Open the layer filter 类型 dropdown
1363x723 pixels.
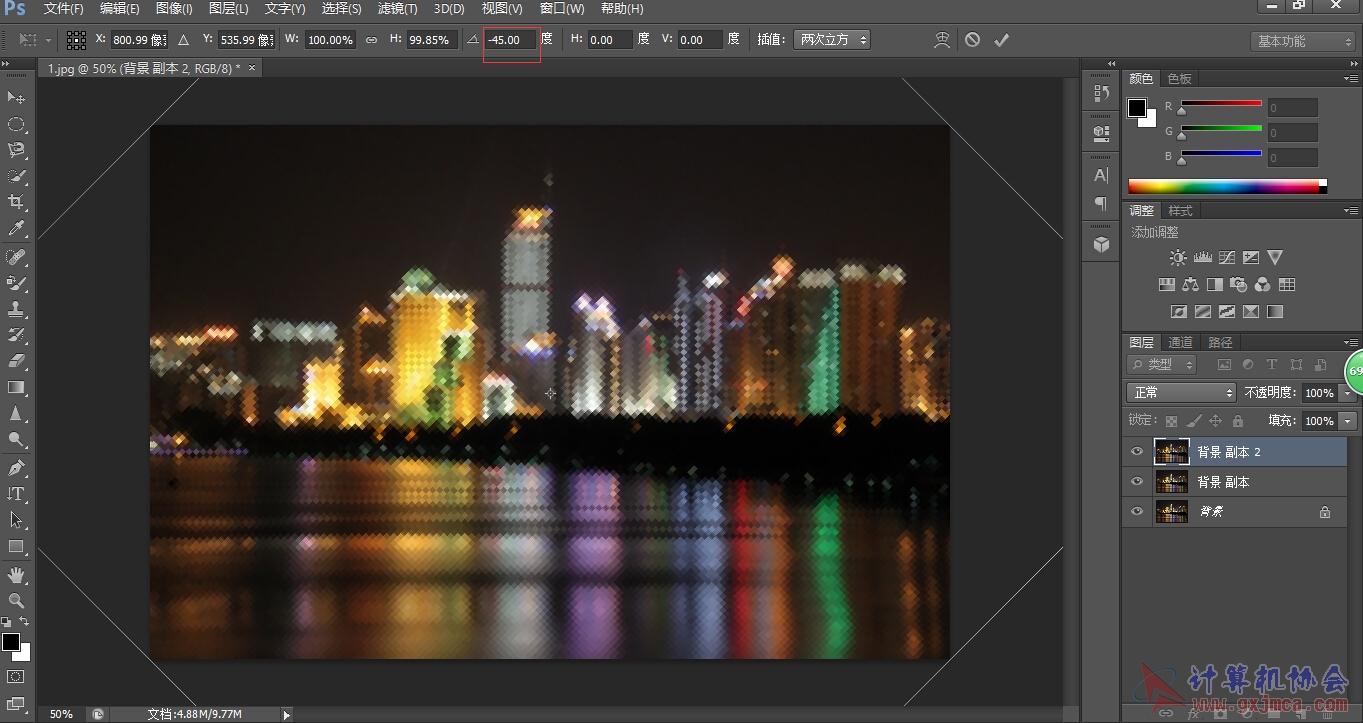(1162, 365)
